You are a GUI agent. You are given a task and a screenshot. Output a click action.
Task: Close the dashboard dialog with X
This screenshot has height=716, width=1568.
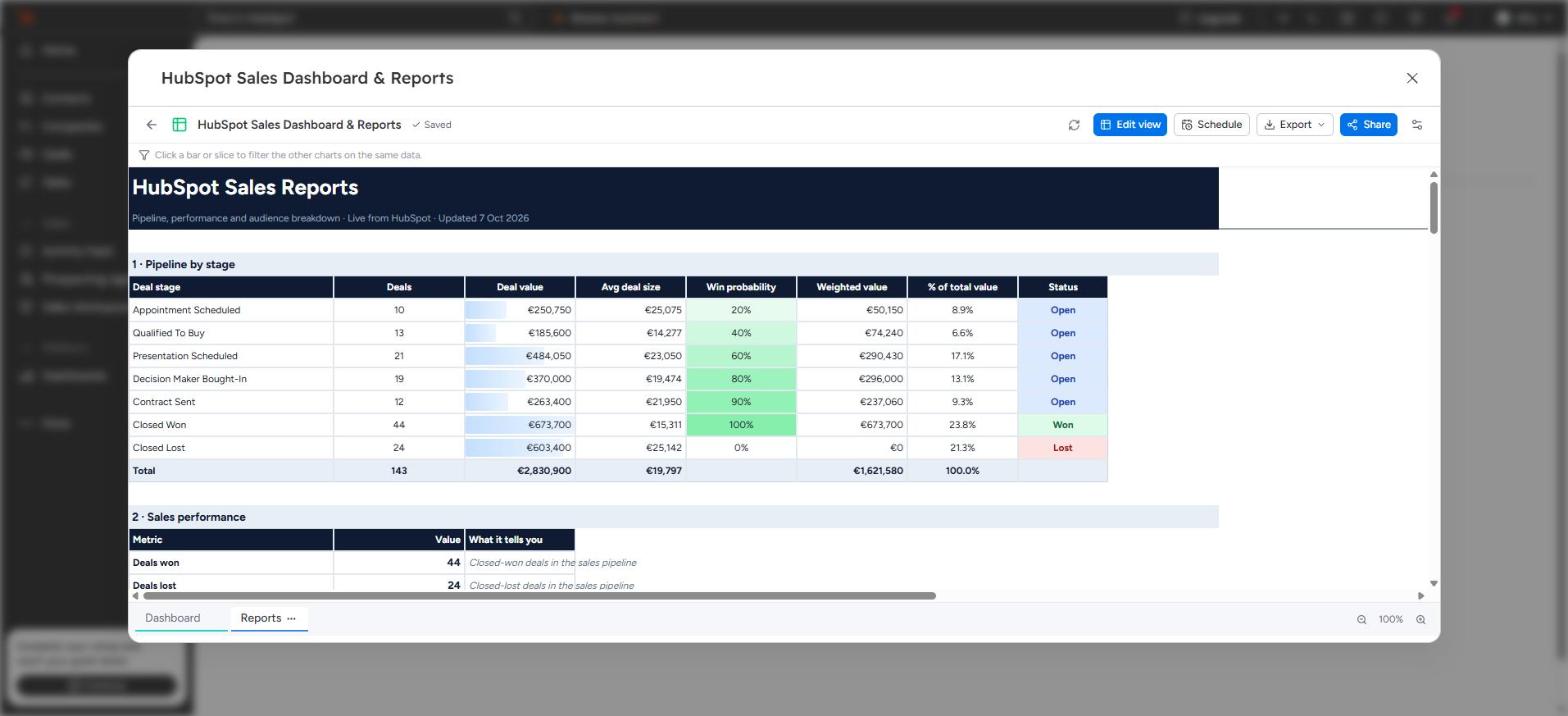[x=1412, y=78]
